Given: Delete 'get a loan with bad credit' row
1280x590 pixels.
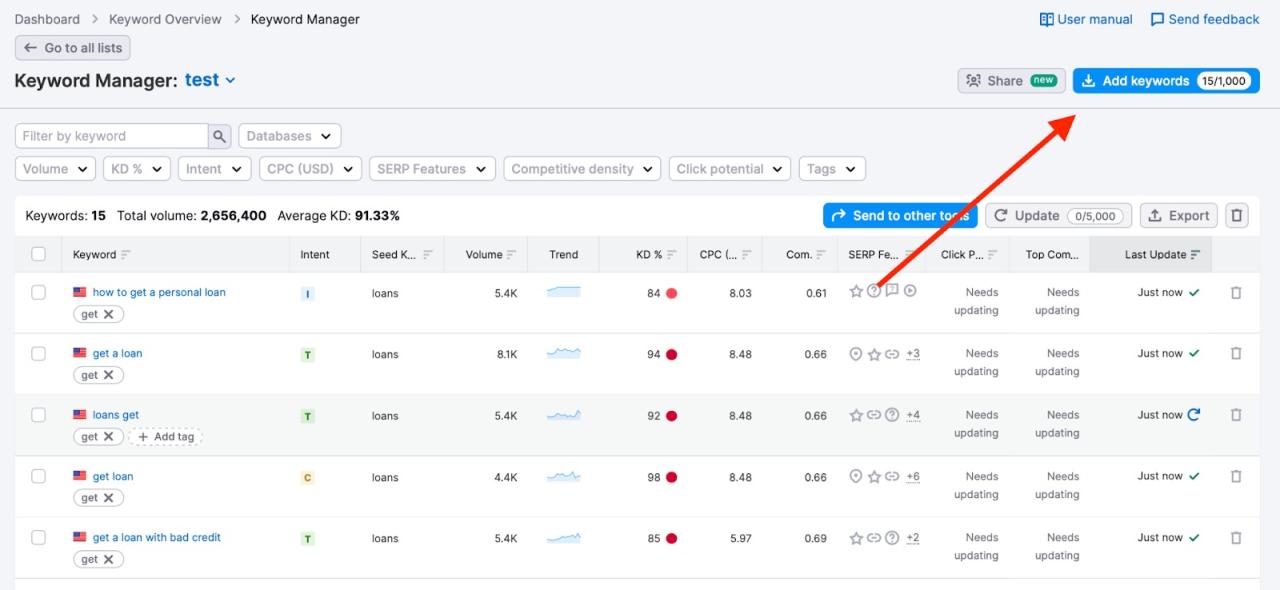Looking at the screenshot, I should click(x=1236, y=538).
